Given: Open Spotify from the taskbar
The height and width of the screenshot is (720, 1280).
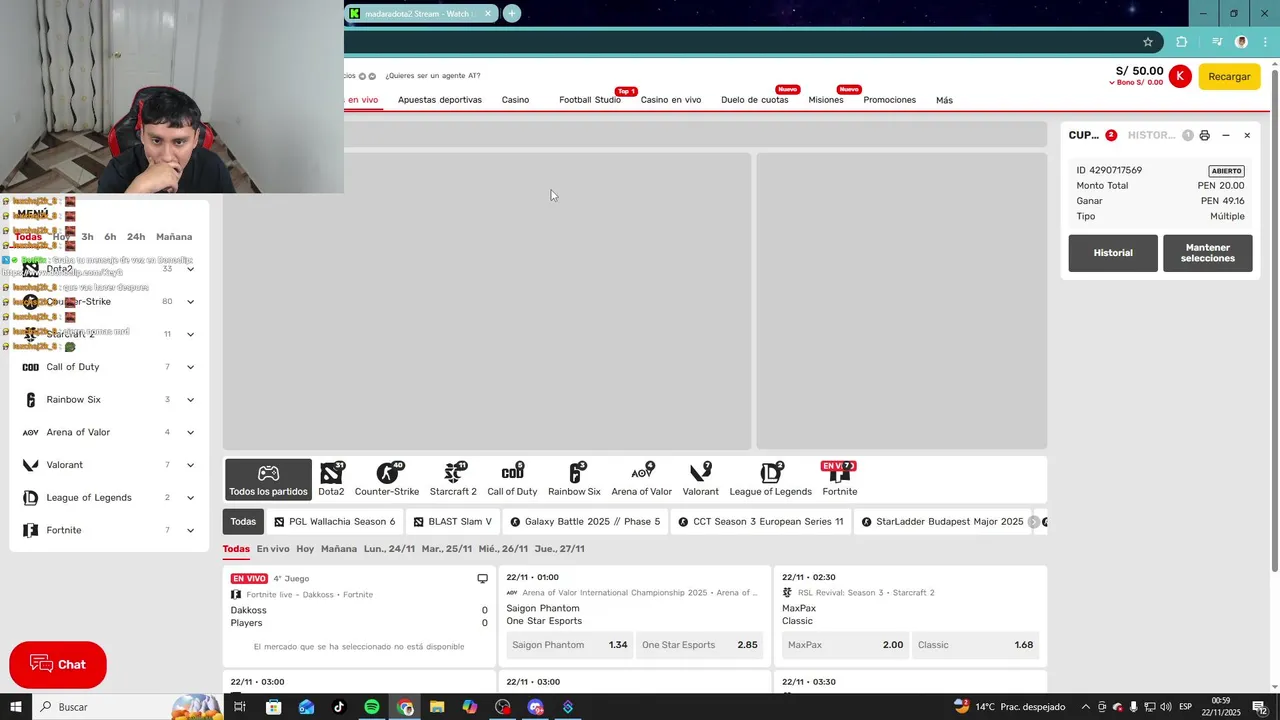Looking at the screenshot, I should 372,707.
